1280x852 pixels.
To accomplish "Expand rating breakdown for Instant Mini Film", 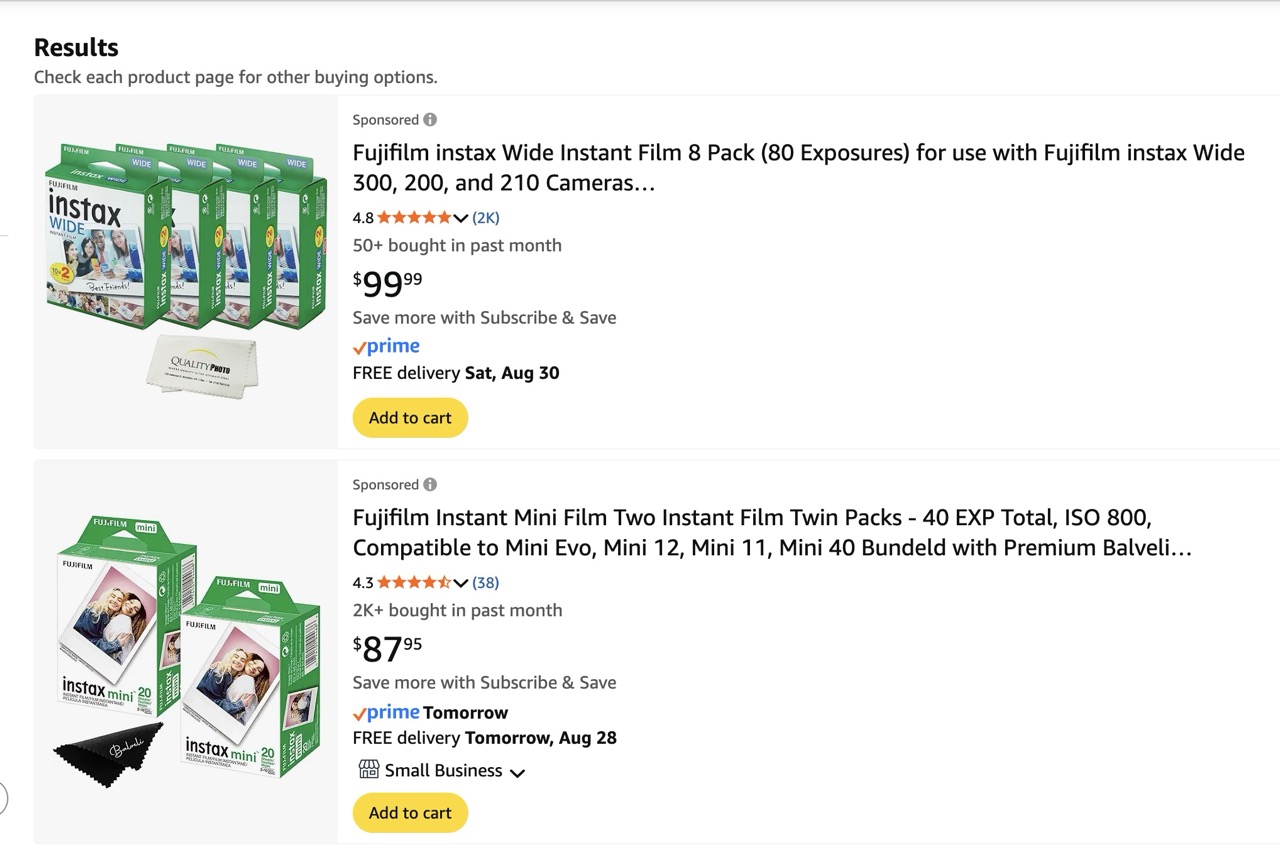I will click(461, 583).
